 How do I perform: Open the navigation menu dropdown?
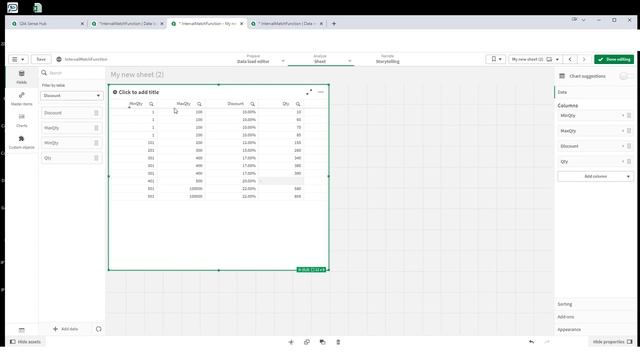click(x=18, y=59)
